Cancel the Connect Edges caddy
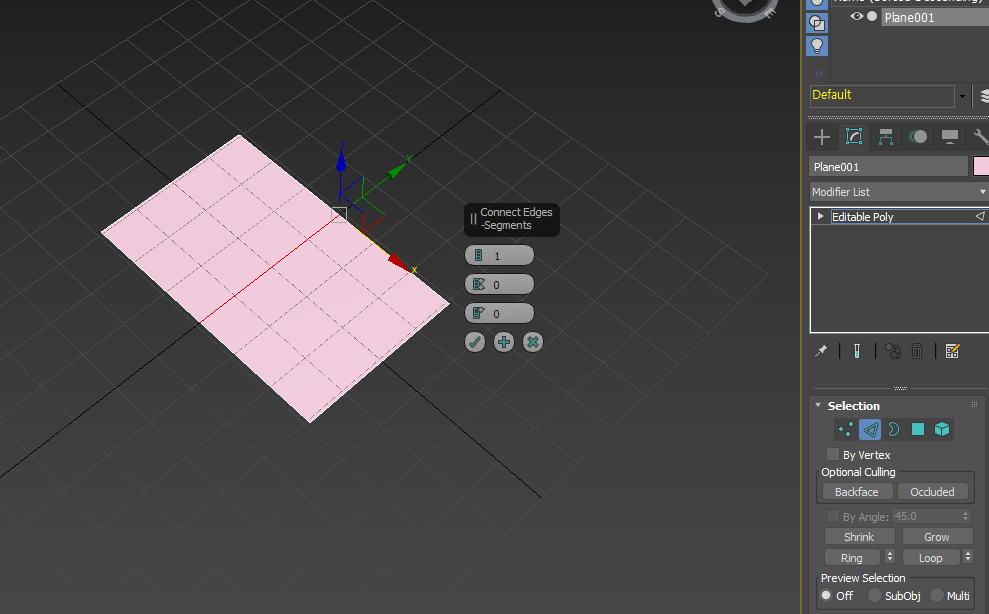The image size is (989, 614). 533,342
